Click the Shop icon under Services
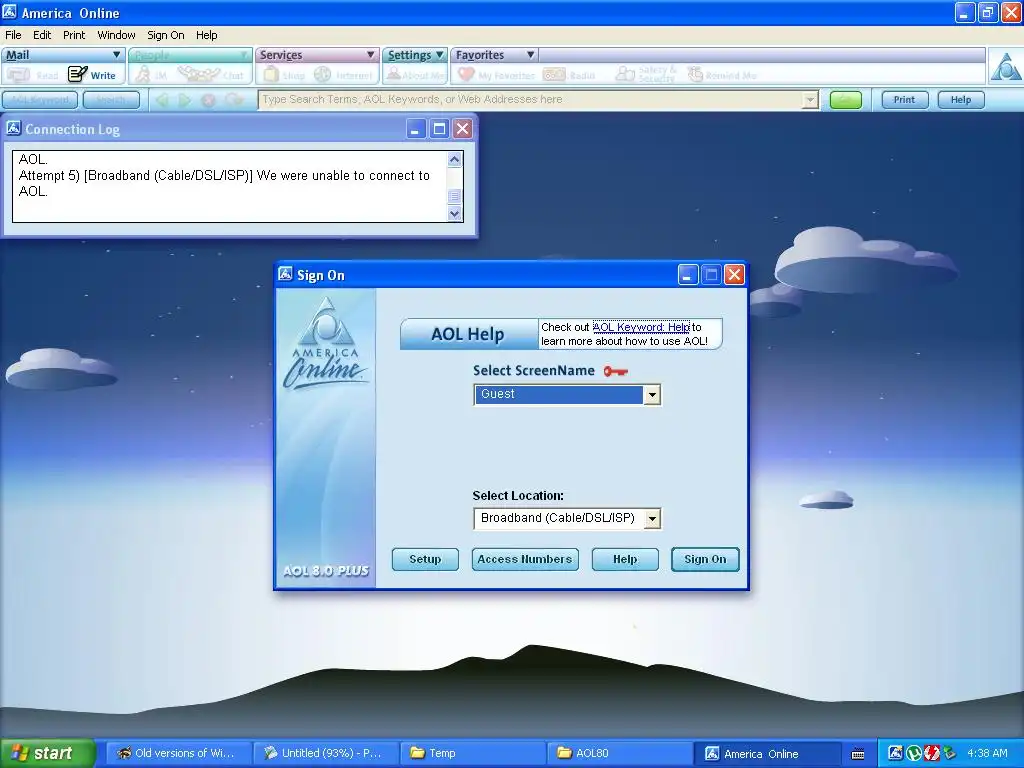Screen dimensions: 1024x768 (x=271, y=74)
